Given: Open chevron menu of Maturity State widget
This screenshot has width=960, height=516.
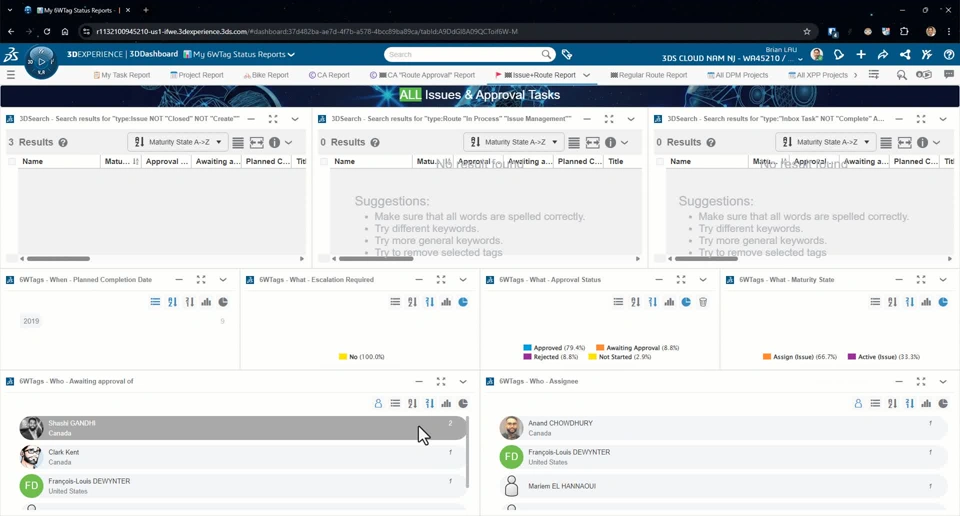Looking at the screenshot, I should click(943, 280).
